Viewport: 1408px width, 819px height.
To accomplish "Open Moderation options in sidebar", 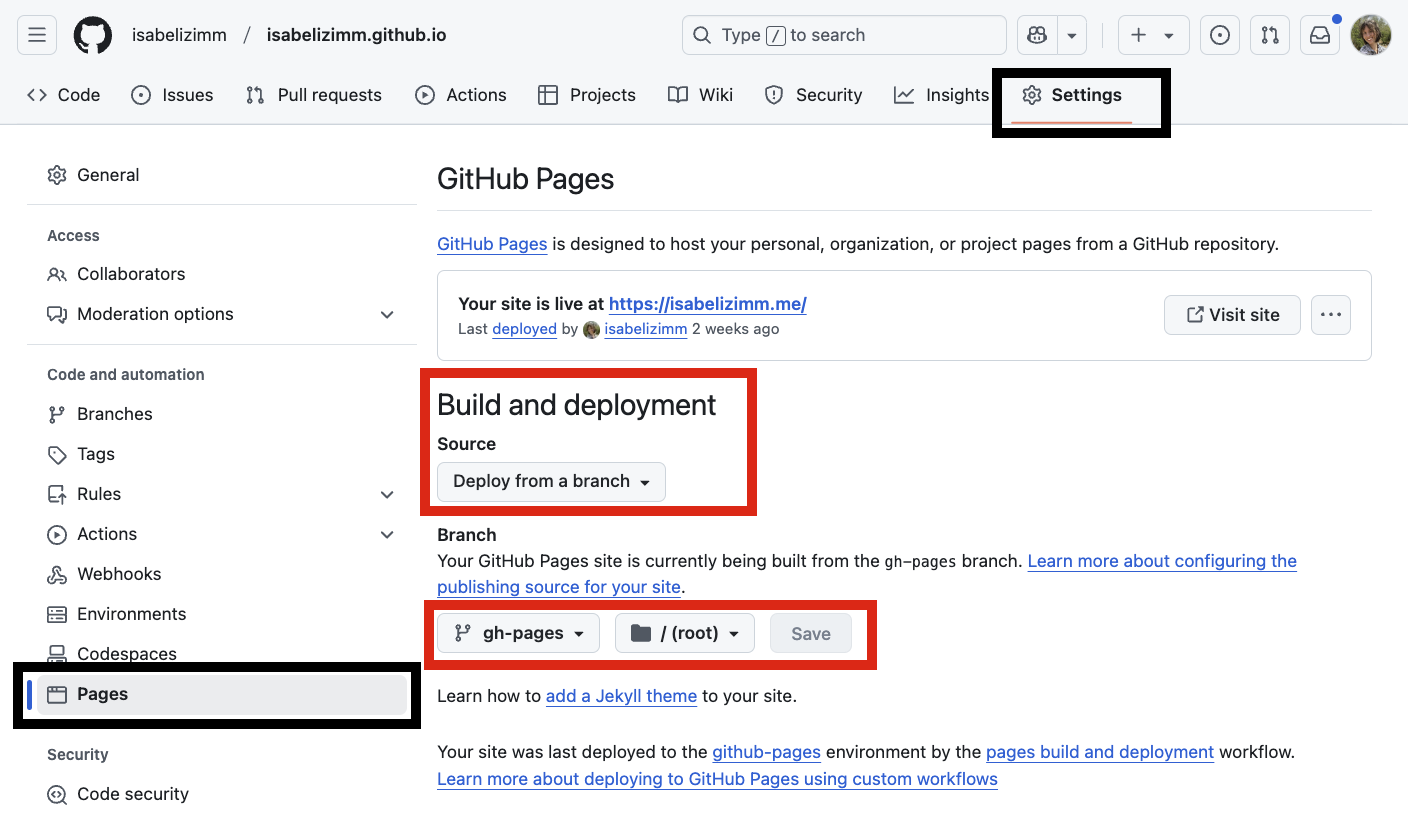I will coord(221,314).
